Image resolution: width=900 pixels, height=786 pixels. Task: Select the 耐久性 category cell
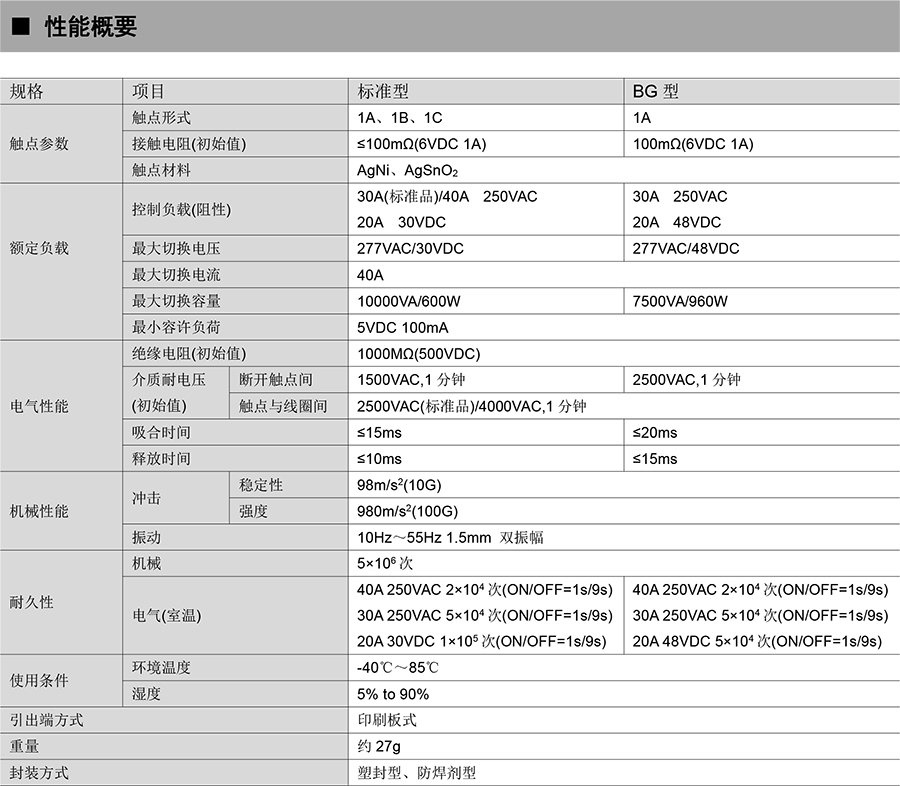click(x=32, y=602)
